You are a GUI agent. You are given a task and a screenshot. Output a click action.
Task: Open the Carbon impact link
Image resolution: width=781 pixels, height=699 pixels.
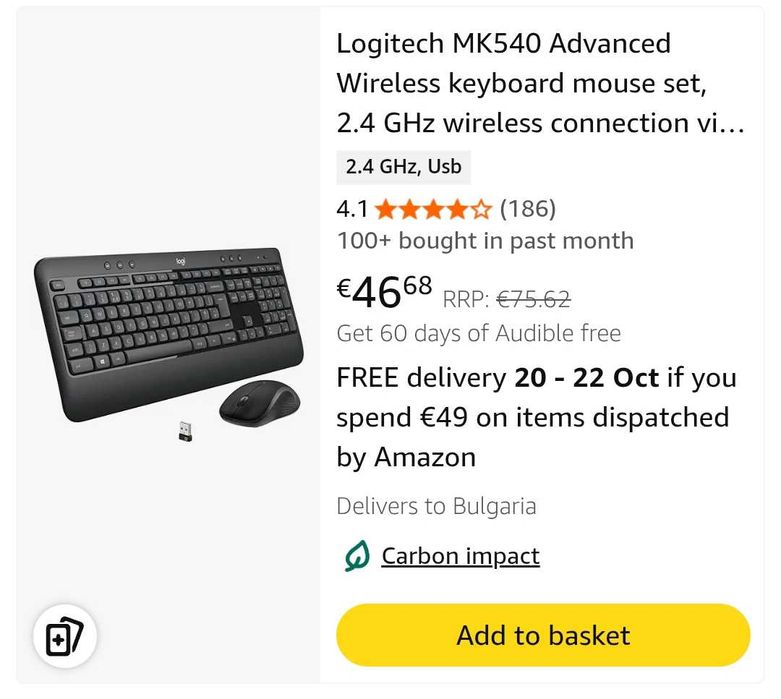click(460, 556)
